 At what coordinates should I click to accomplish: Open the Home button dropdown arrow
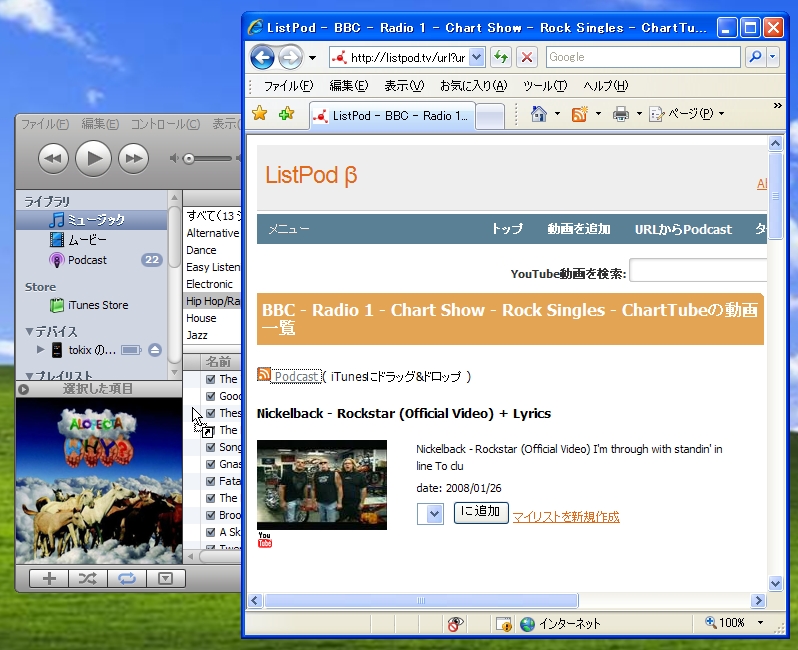(557, 114)
